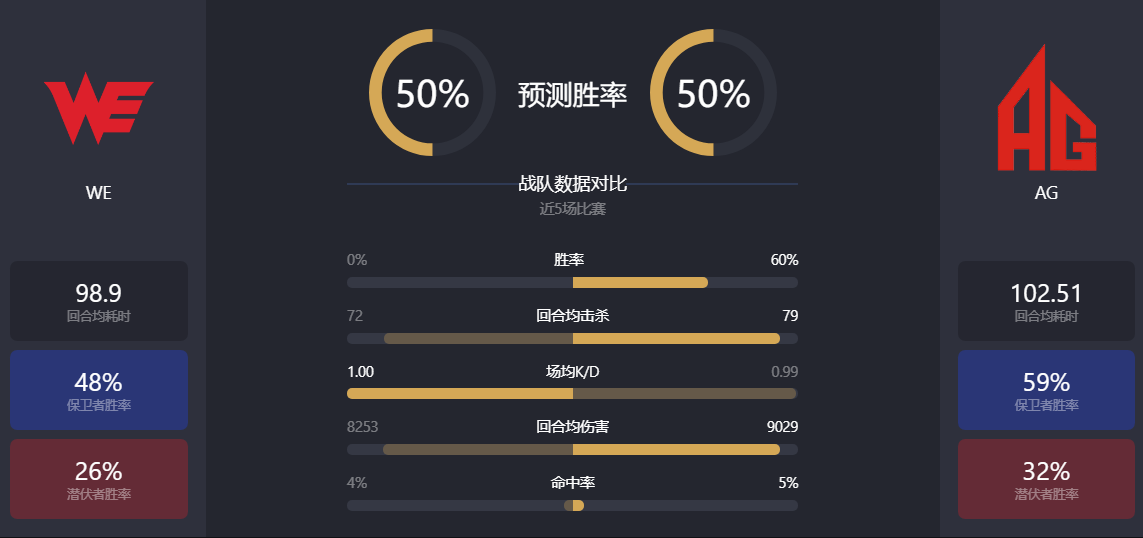This screenshot has width=1143, height=538.
Task: Click the 回合均击杀 comparison bar
Action: (572, 338)
